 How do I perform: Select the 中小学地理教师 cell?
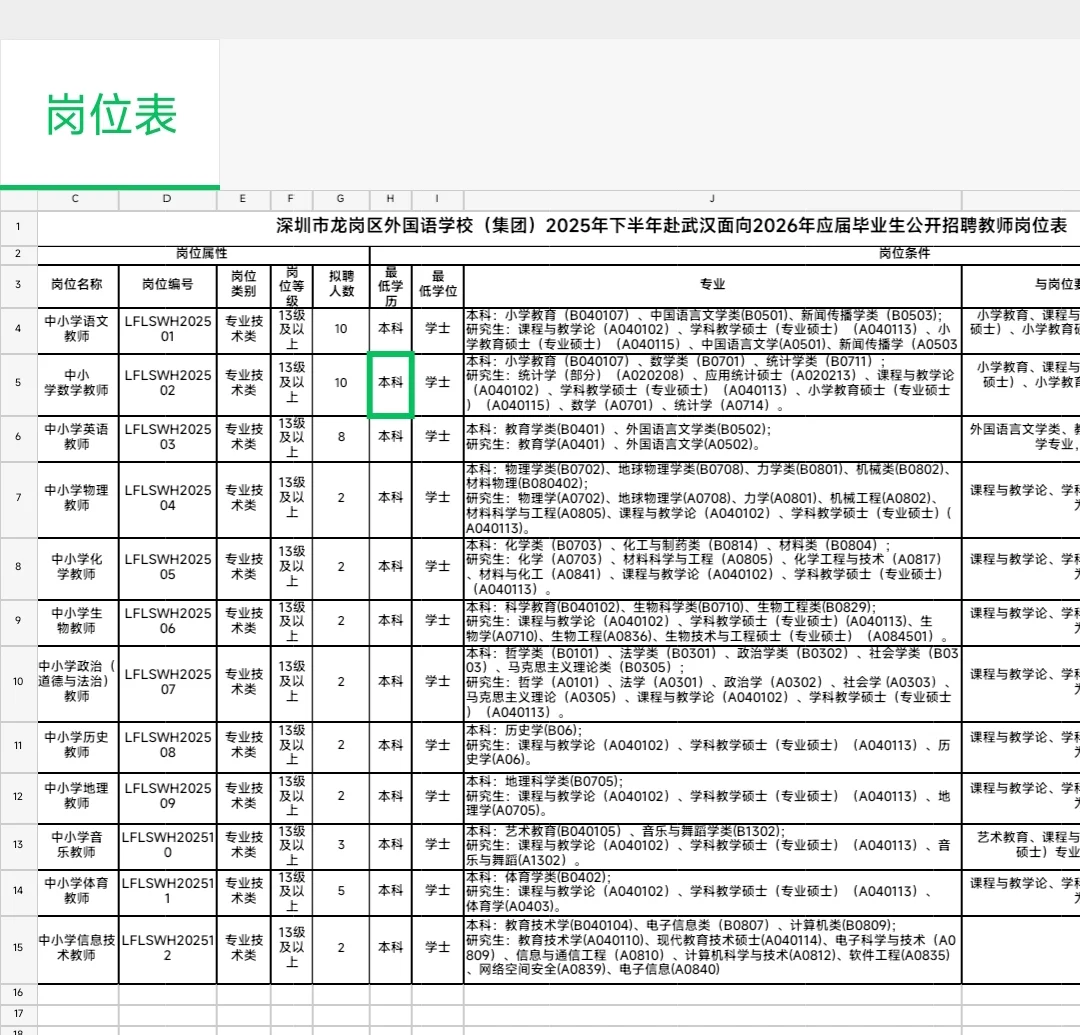click(78, 797)
